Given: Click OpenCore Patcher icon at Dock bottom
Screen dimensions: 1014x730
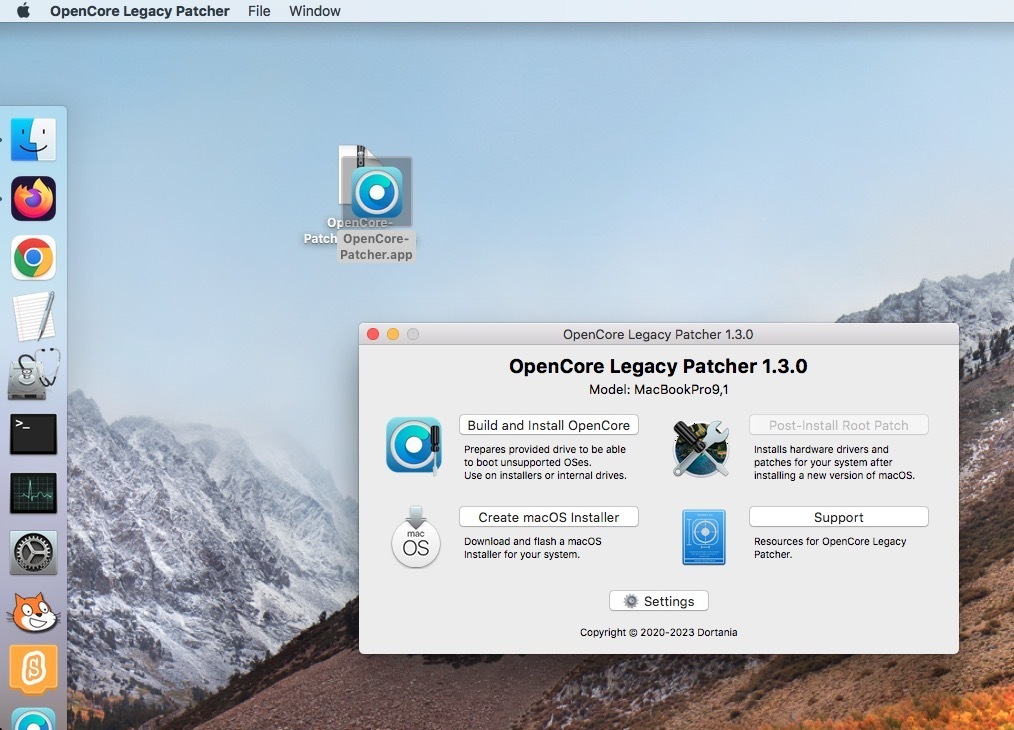Looking at the screenshot, I should [x=33, y=719].
